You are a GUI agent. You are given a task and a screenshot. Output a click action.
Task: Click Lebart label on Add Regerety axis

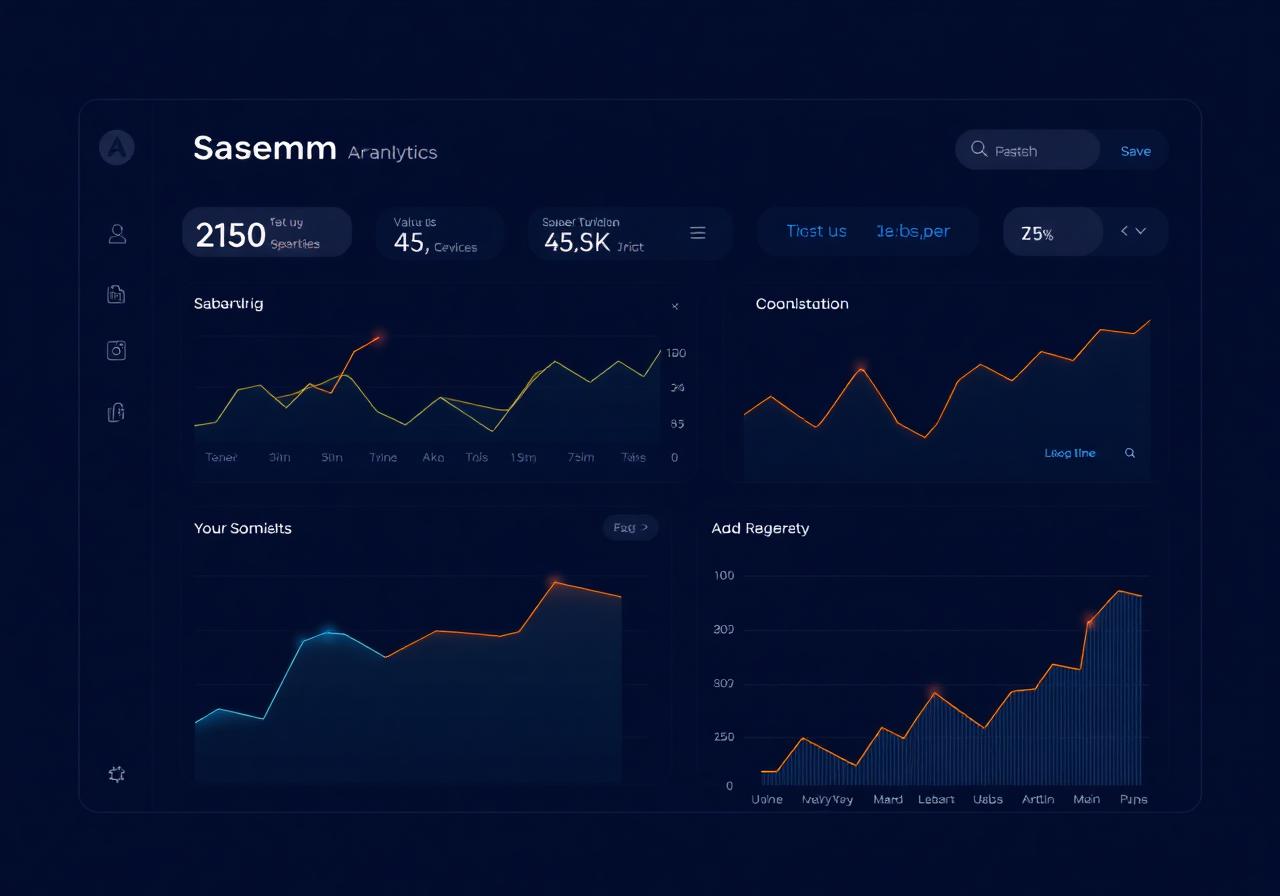[x=936, y=800]
